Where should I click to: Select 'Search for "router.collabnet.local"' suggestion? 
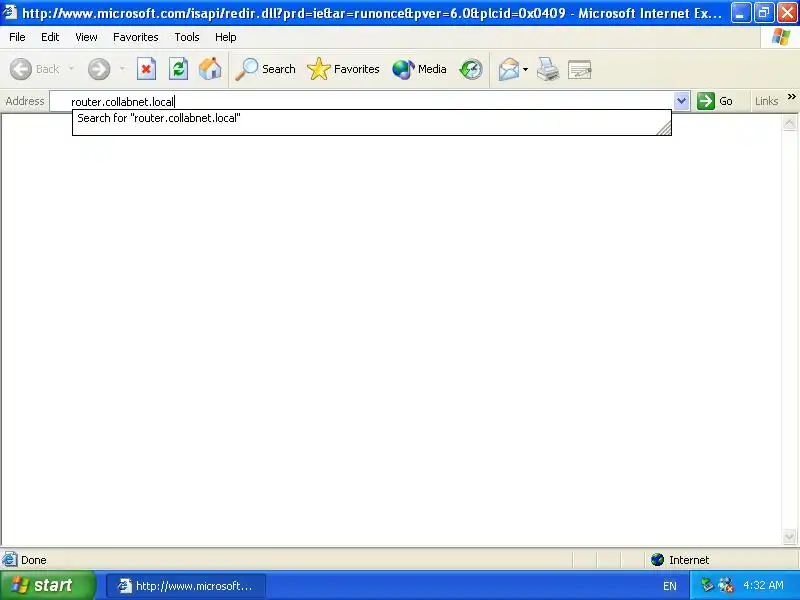pos(371,118)
